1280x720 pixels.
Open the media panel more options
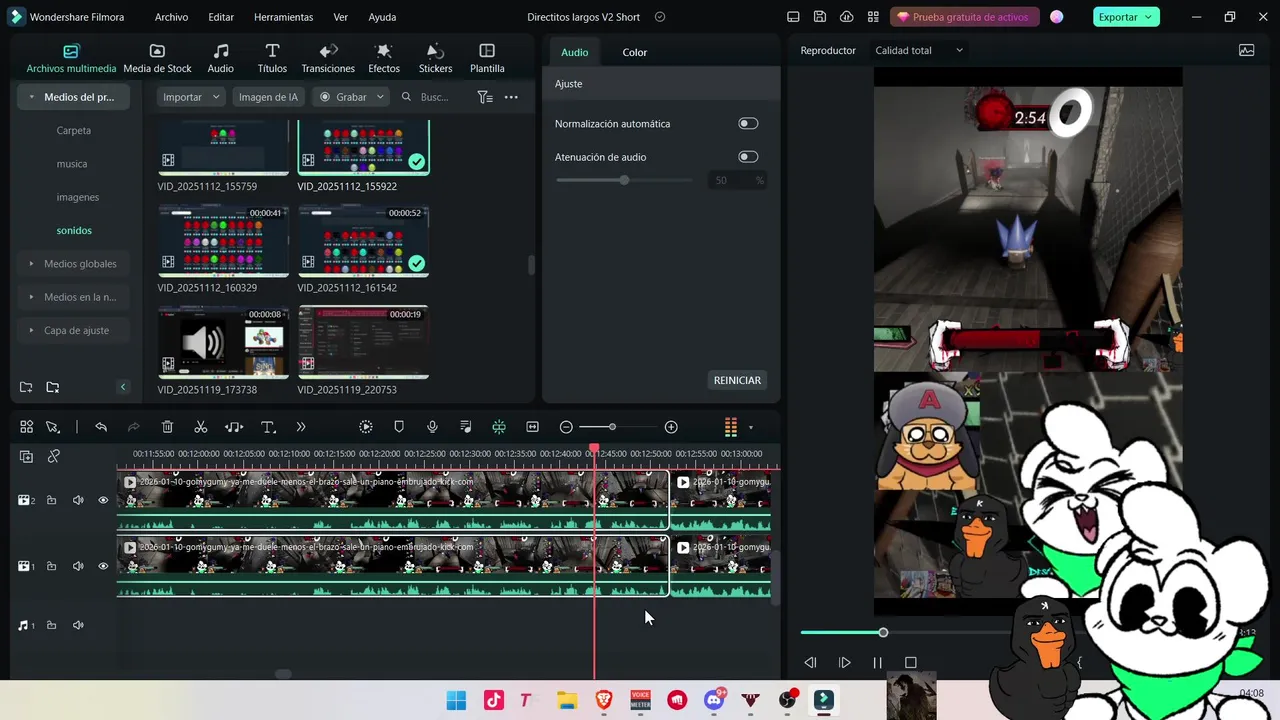click(x=511, y=97)
